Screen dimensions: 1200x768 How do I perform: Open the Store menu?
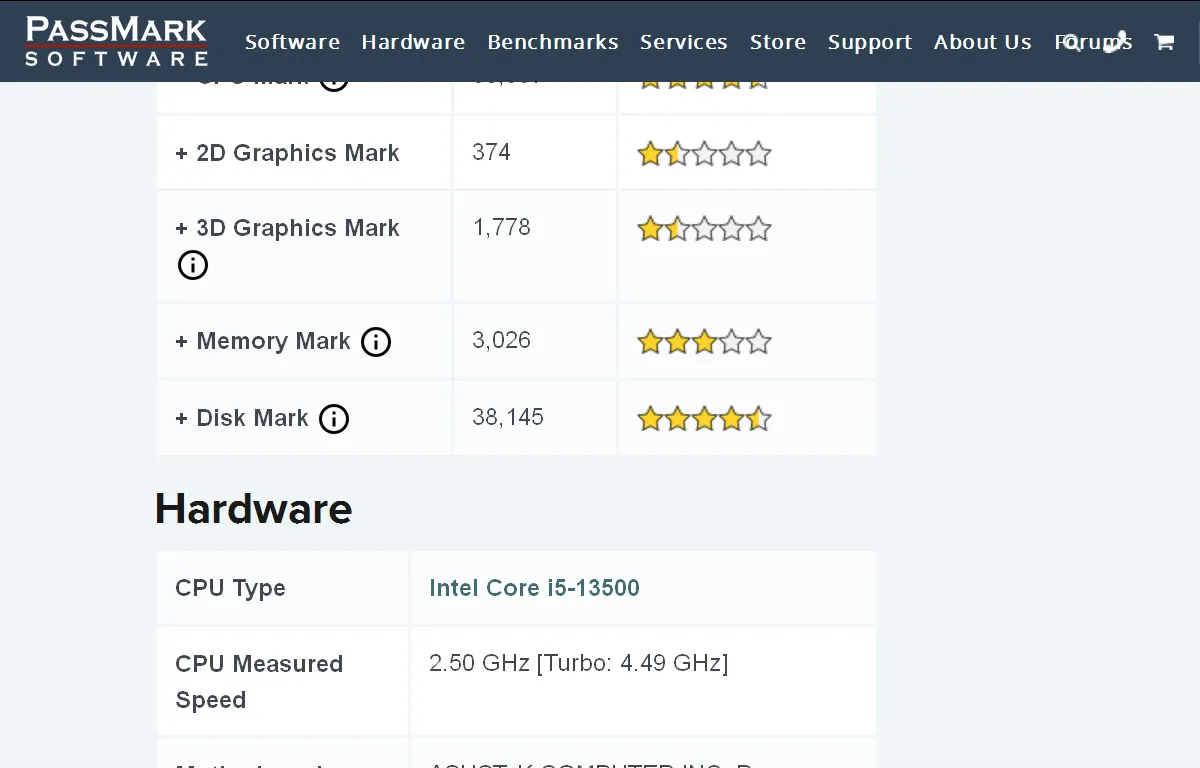(778, 42)
